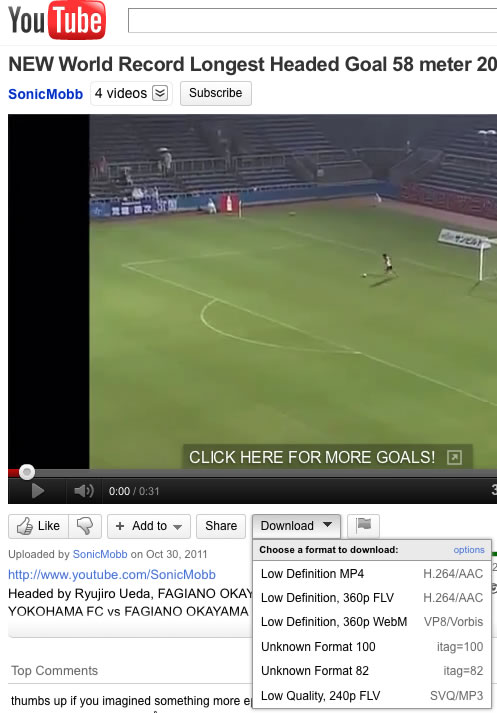Click CLICK HERE FOR MORE GOALS annotation
The width and height of the screenshot is (497, 713).
(x=312, y=457)
